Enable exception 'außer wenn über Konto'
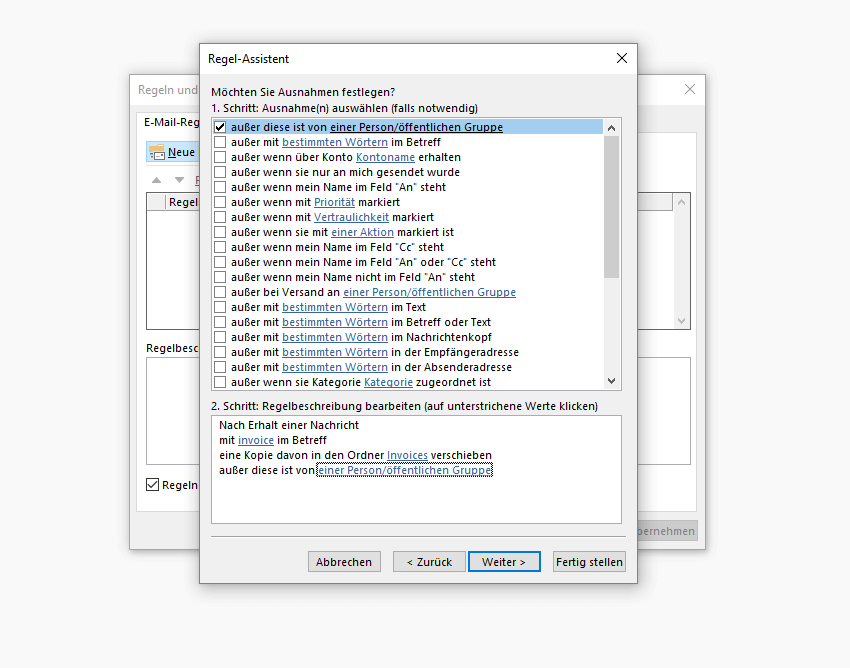Image resolution: width=850 pixels, height=668 pixels. tap(220, 158)
